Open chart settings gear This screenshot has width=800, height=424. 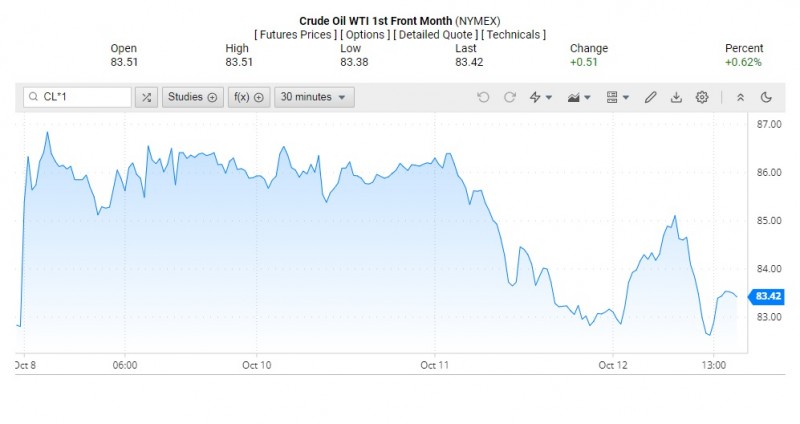(702, 97)
